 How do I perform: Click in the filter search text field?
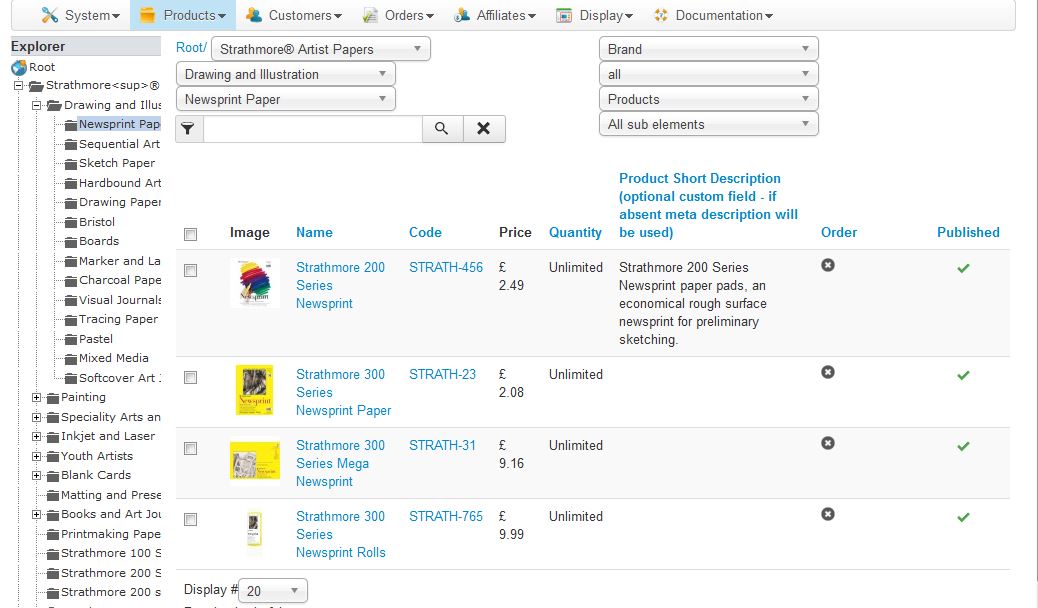pyautogui.click(x=312, y=128)
